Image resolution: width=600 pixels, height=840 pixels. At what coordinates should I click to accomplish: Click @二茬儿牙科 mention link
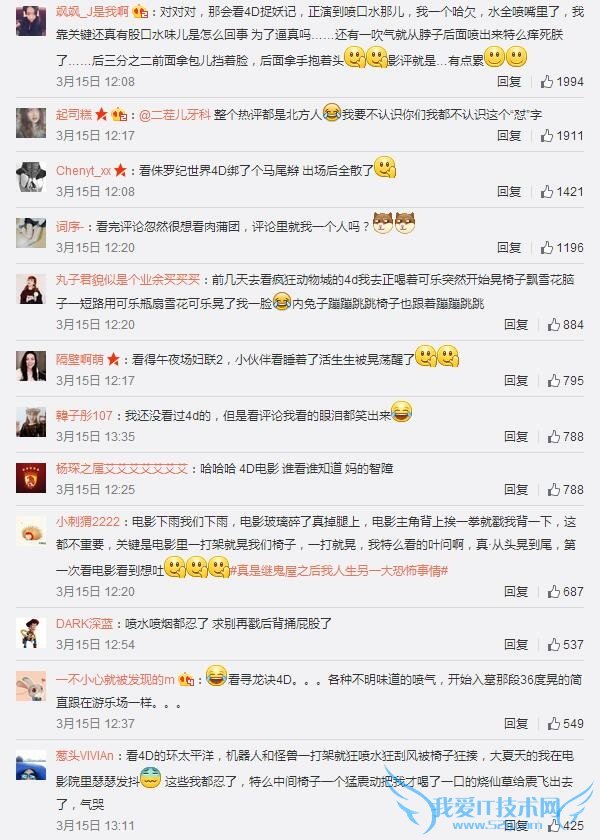click(175, 115)
